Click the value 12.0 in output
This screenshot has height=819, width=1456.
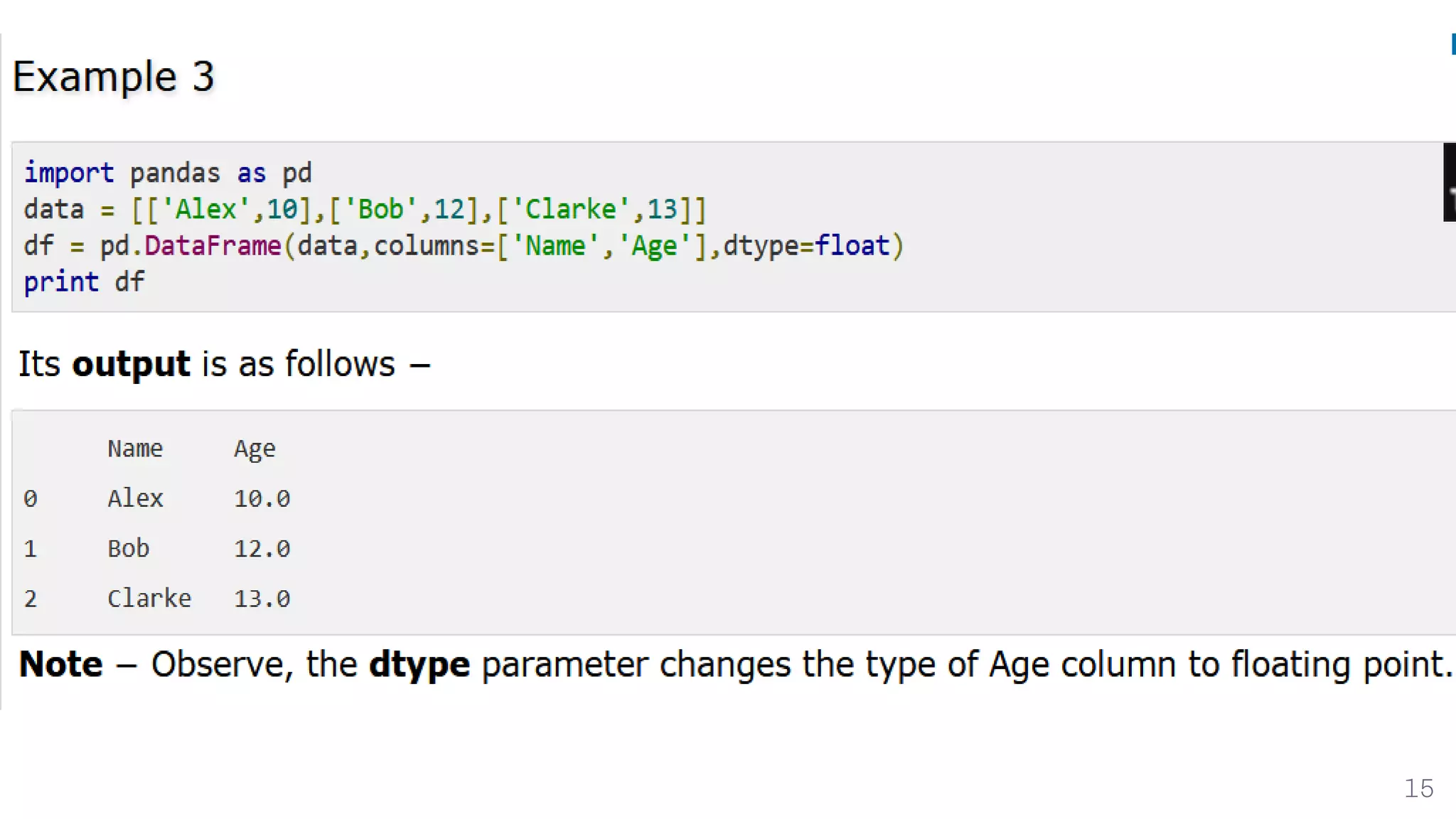pos(262,549)
